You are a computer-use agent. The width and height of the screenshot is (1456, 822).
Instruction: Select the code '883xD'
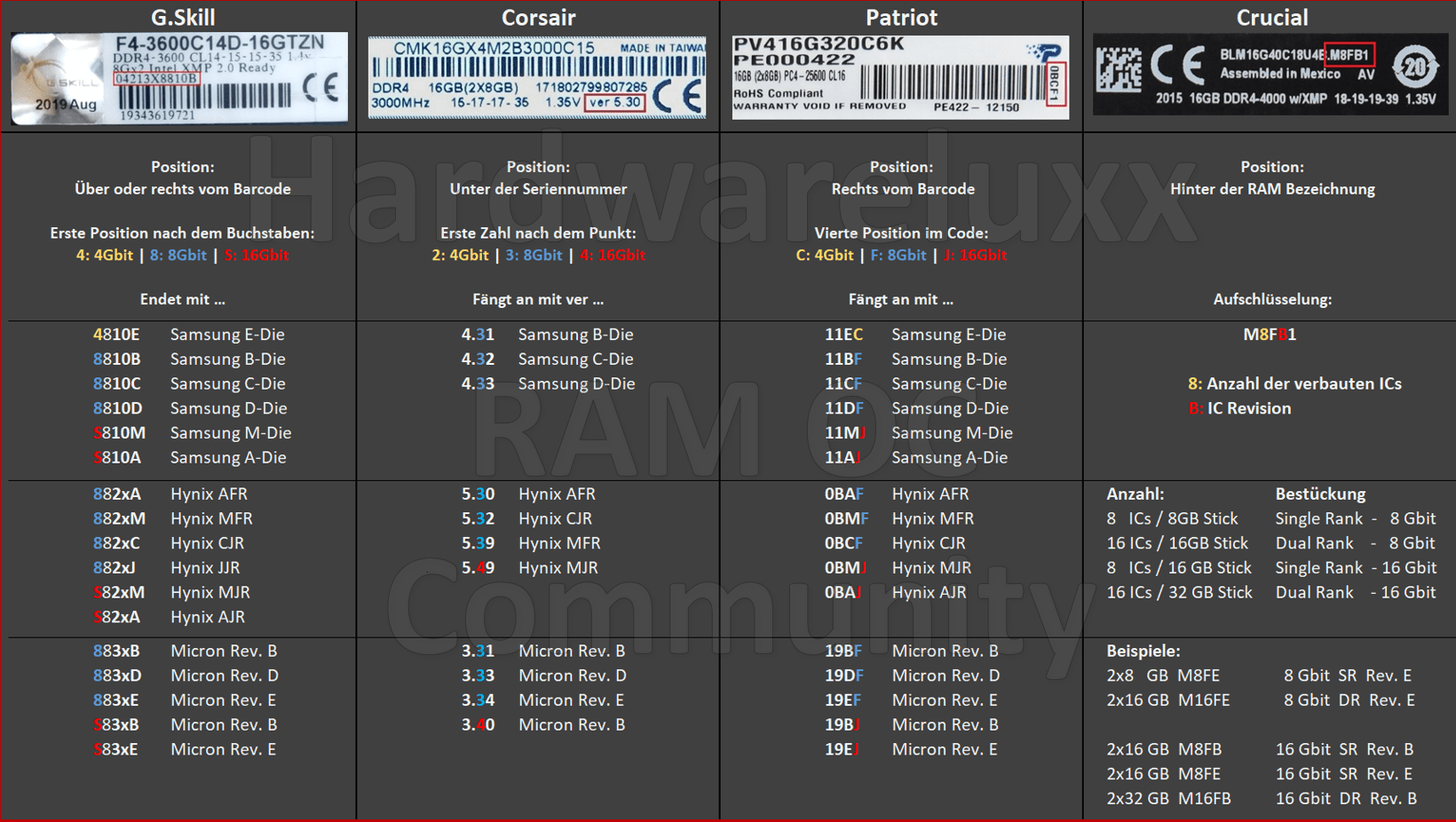point(117,676)
